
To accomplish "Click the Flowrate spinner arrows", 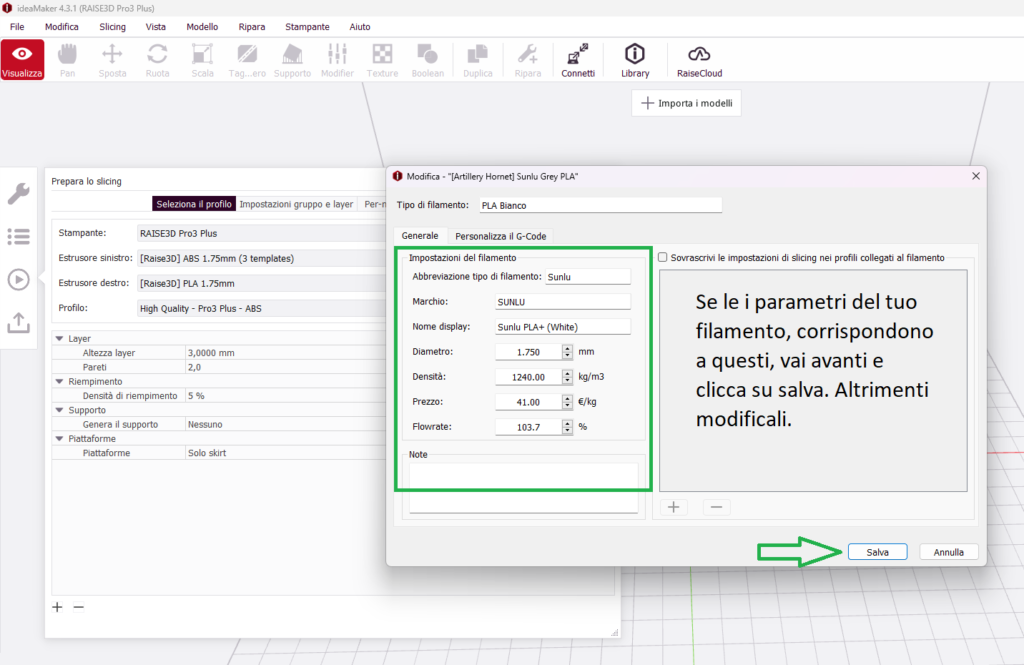I will (x=567, y=427).
